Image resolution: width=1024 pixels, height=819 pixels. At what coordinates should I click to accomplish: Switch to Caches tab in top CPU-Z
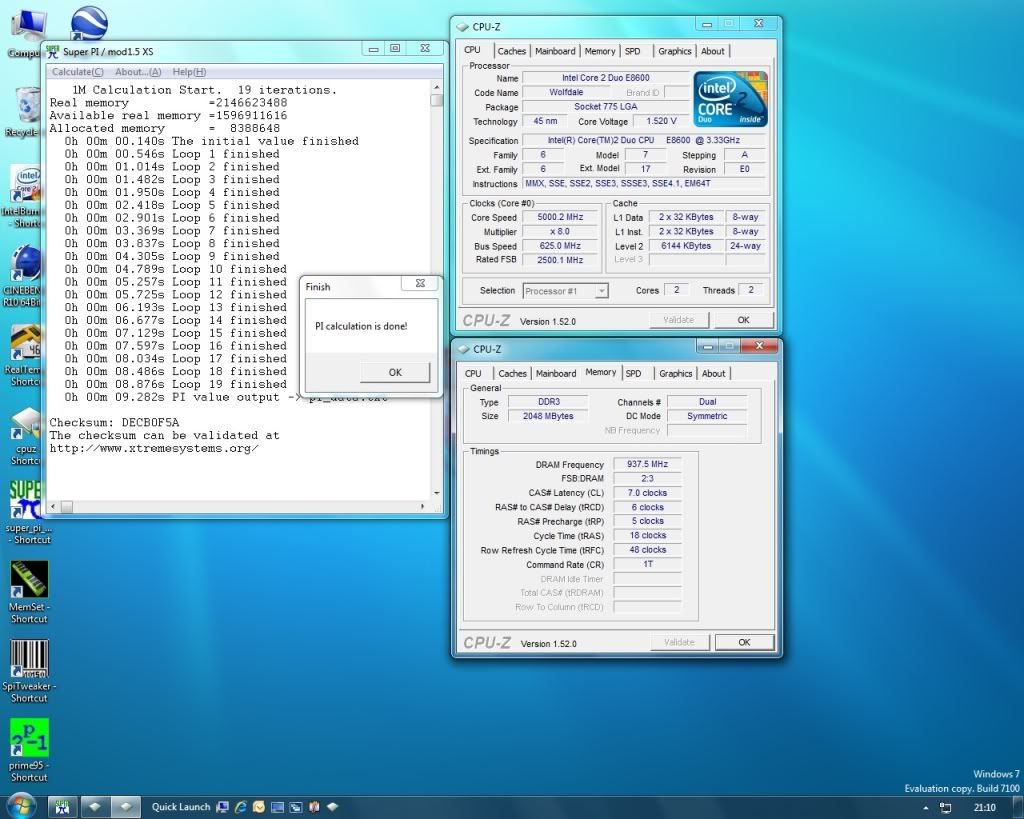point(511,51)
